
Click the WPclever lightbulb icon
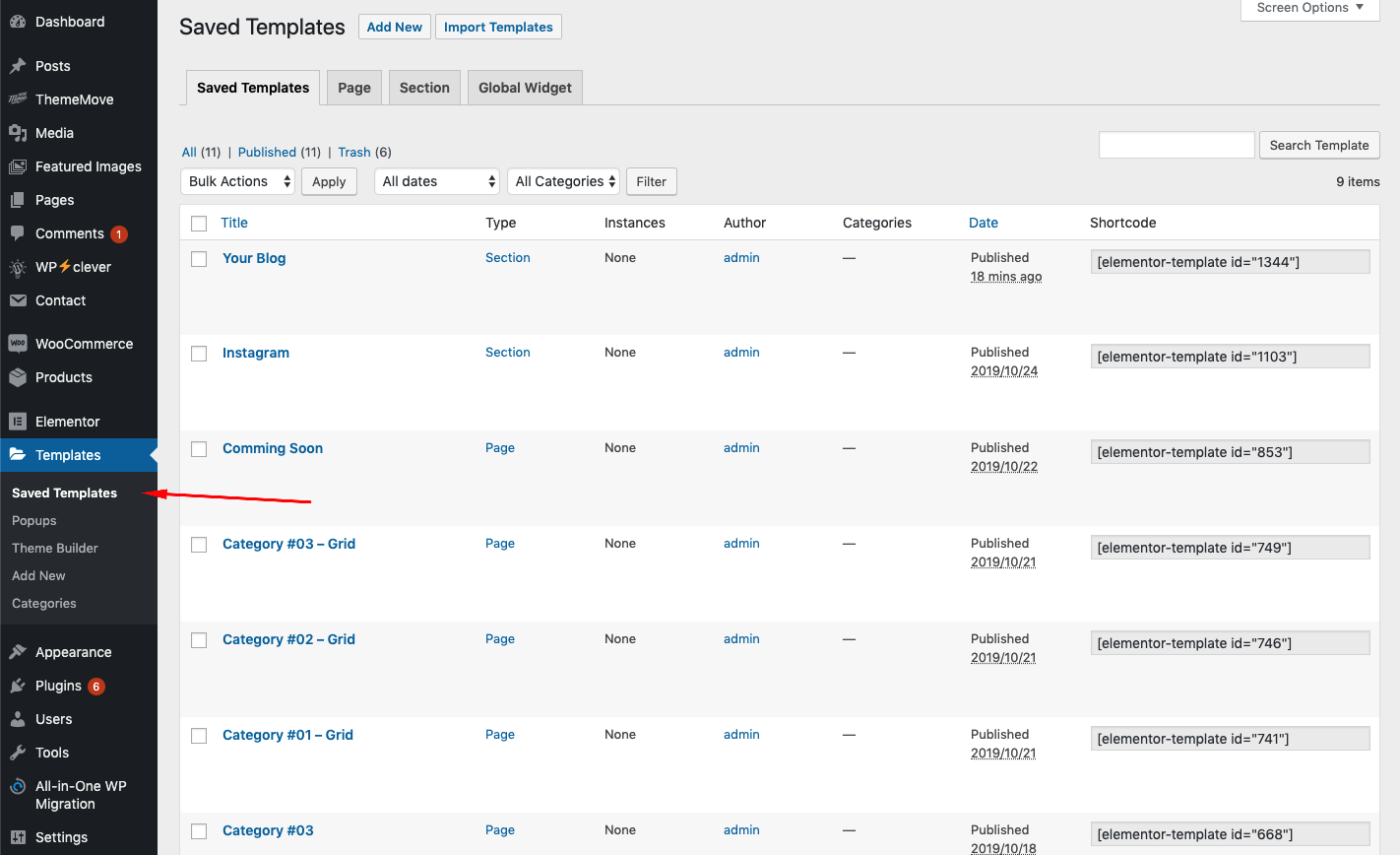(18, 267)
